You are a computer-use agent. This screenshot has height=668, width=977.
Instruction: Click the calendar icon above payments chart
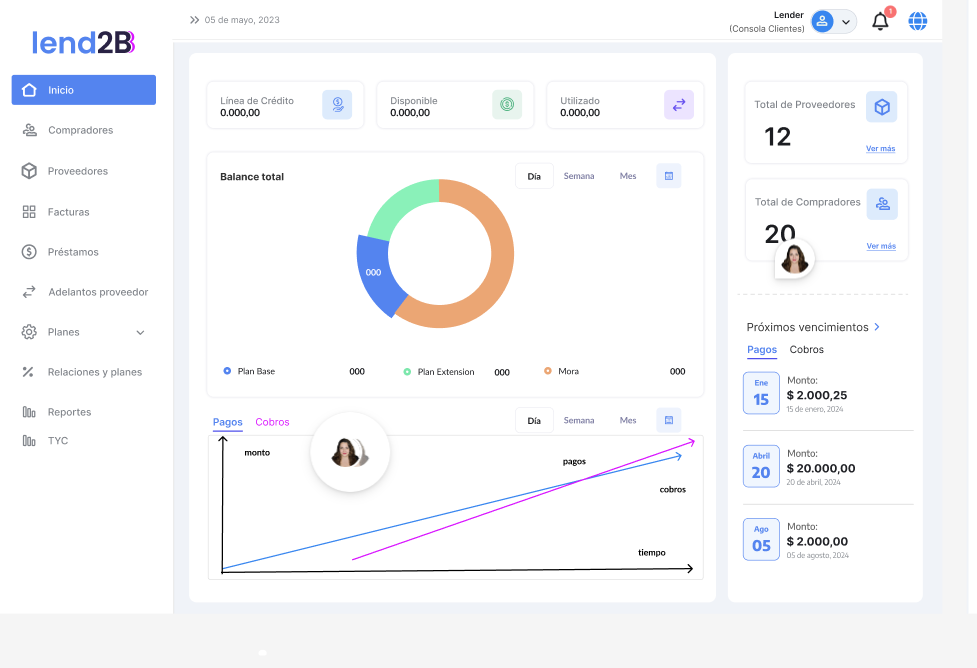668,420
